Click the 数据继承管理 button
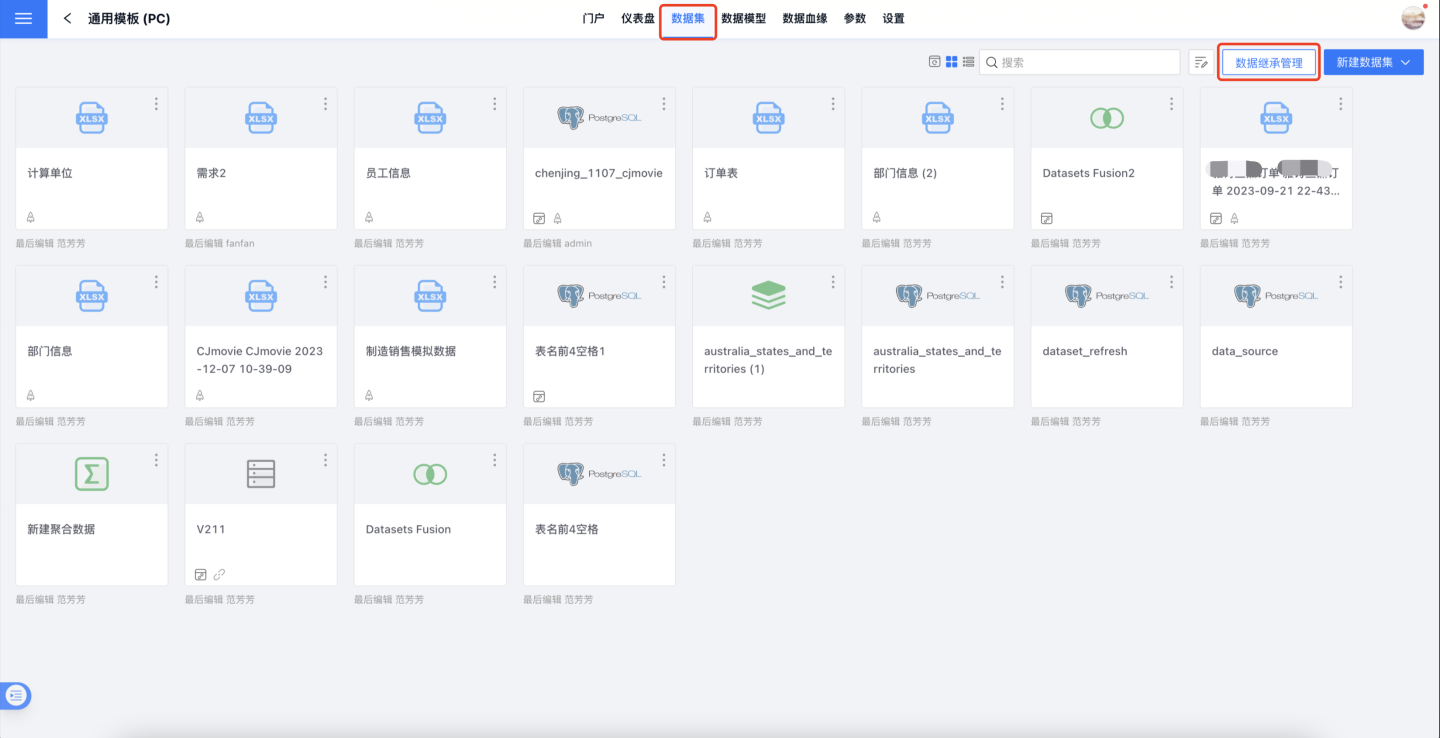This screenshot has height=738, width=1440. (x=1269, y=63)
